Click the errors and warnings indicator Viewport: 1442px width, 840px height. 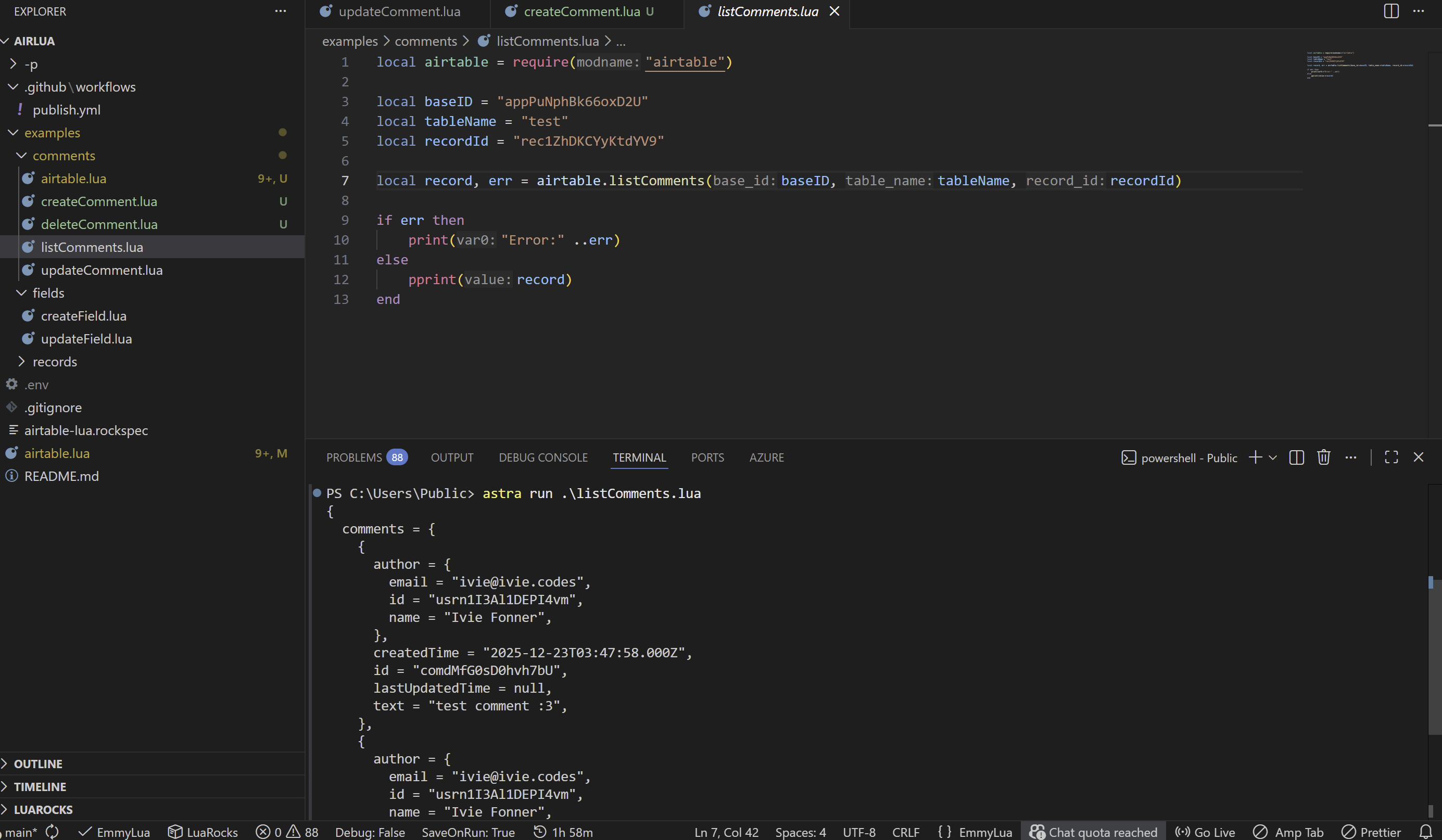[287, 832]
